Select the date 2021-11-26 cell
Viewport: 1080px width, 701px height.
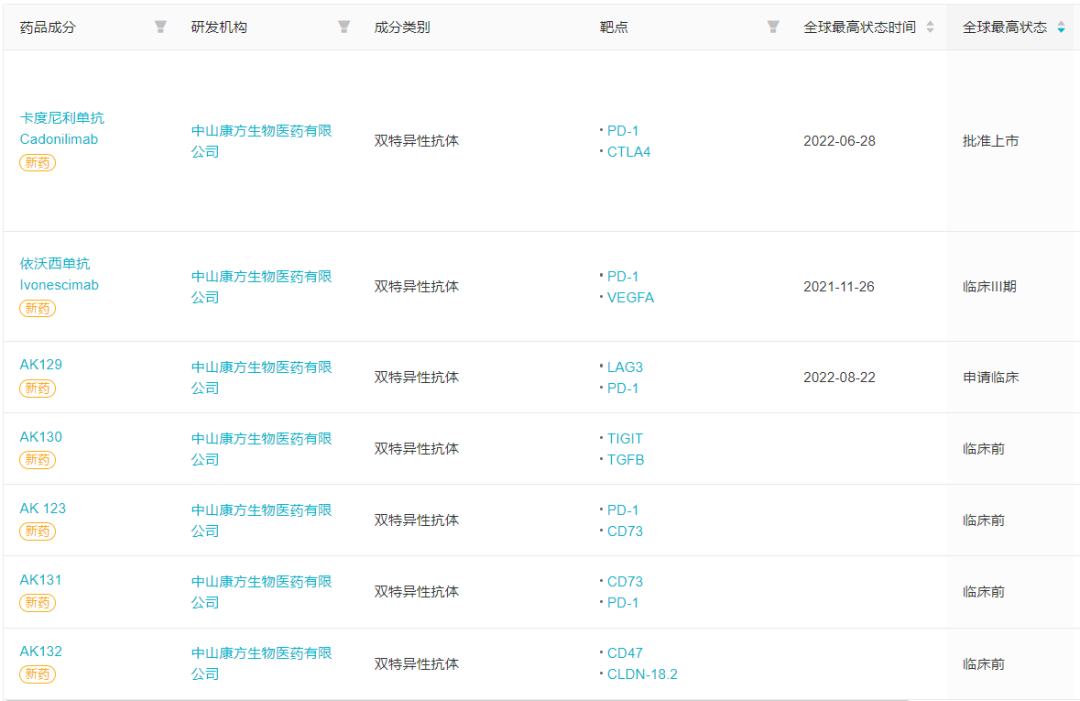coord(839,286)
